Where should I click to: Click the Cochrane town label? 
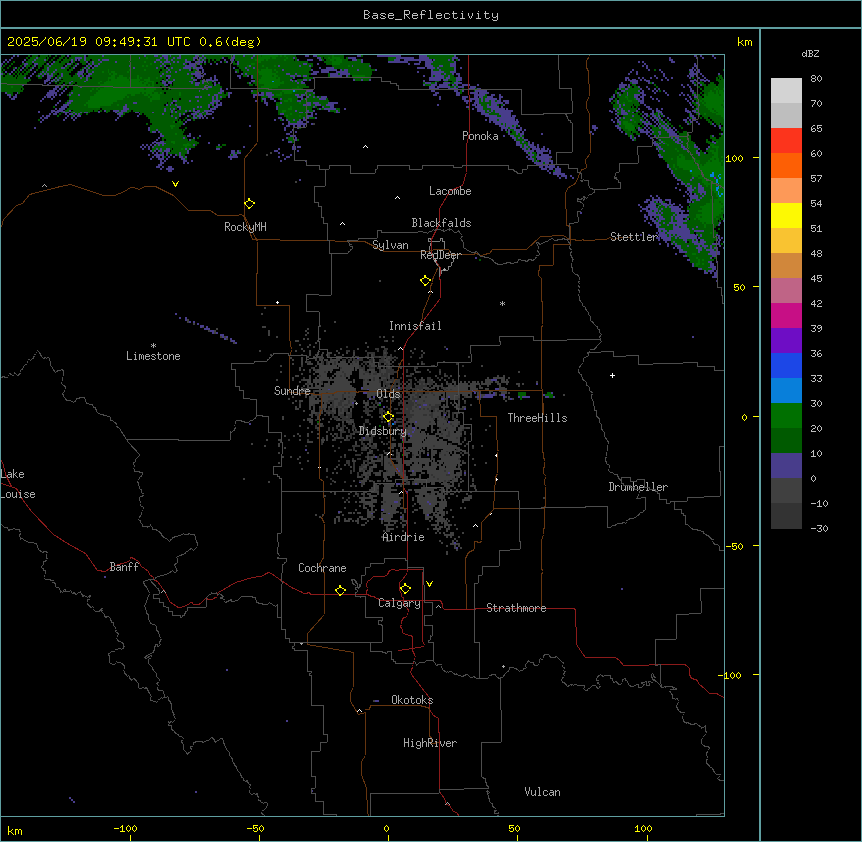click(x=322, y=568)
